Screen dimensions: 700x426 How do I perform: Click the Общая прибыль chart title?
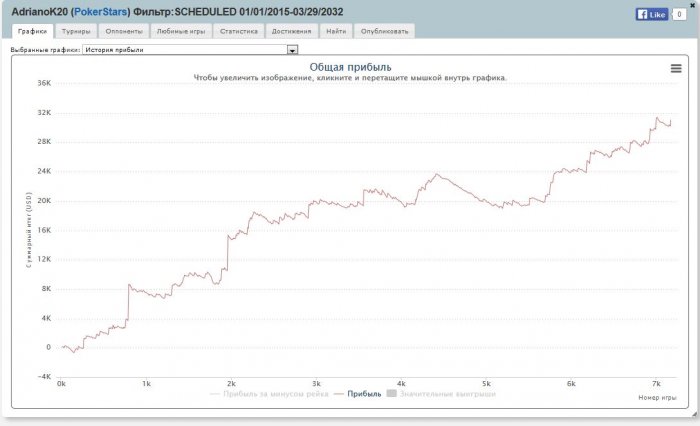click(350, 67)
